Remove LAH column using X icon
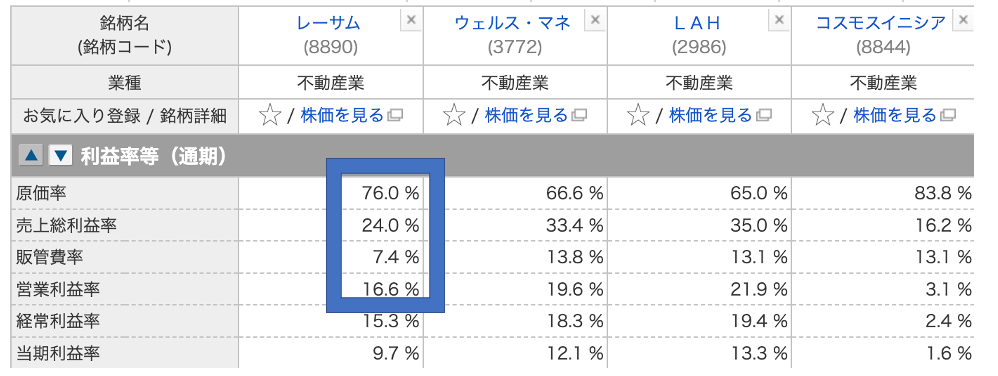The width and height of the screenshot is (998, 376). click(x=779, y=20)
